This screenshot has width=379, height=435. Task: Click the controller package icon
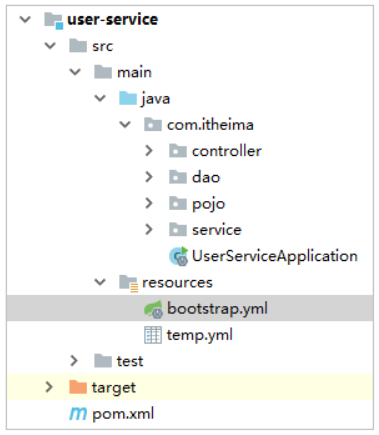178,151
